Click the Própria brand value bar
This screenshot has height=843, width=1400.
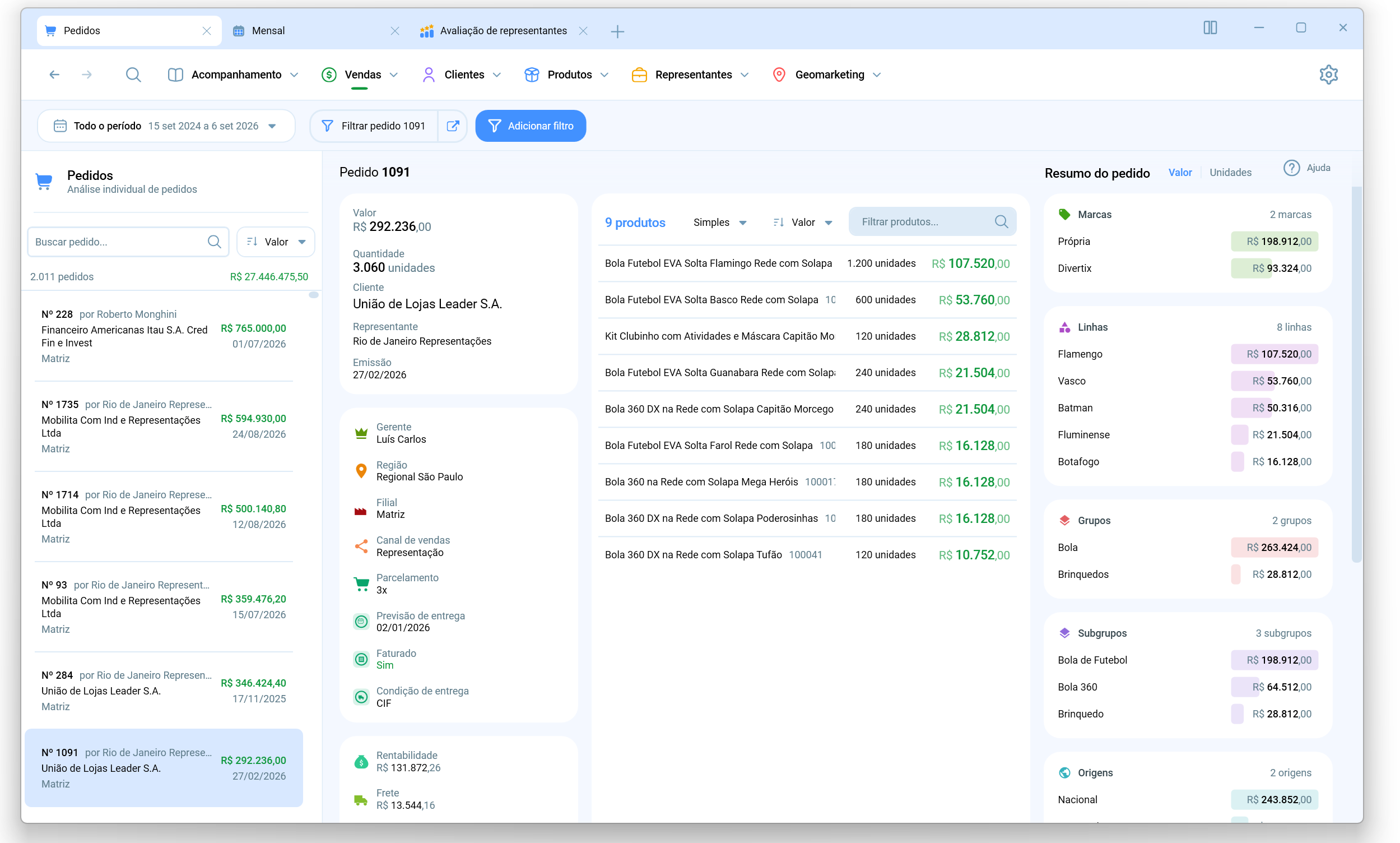[1274, 242]
